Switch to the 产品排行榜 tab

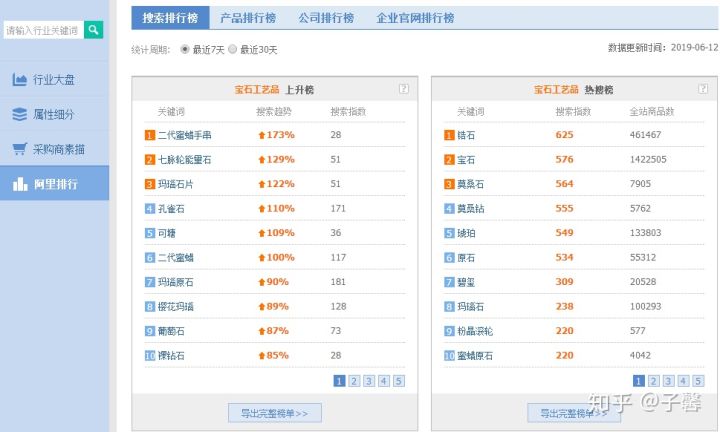tap(248, 18)
